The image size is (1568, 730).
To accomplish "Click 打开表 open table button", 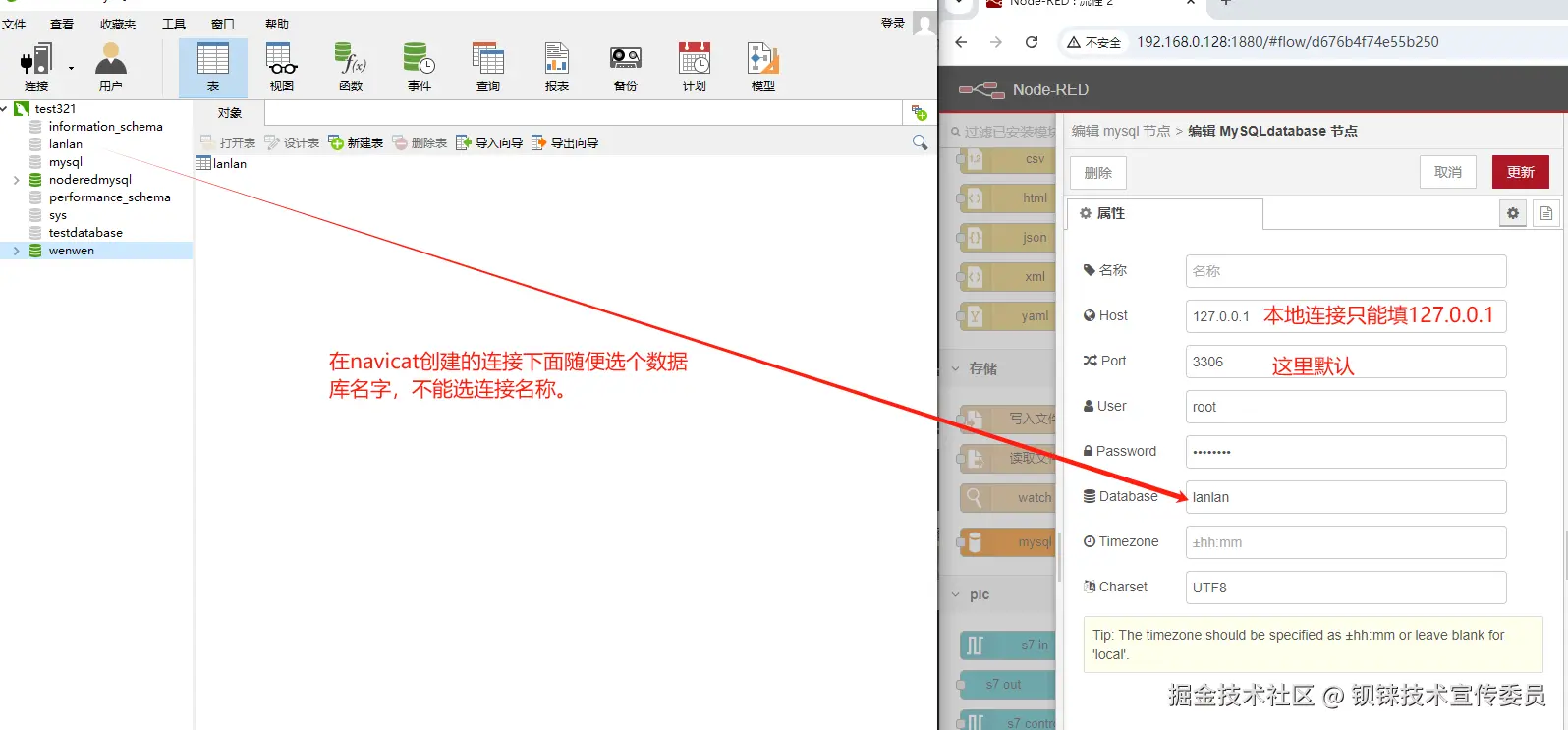I will tap(228, 142).
